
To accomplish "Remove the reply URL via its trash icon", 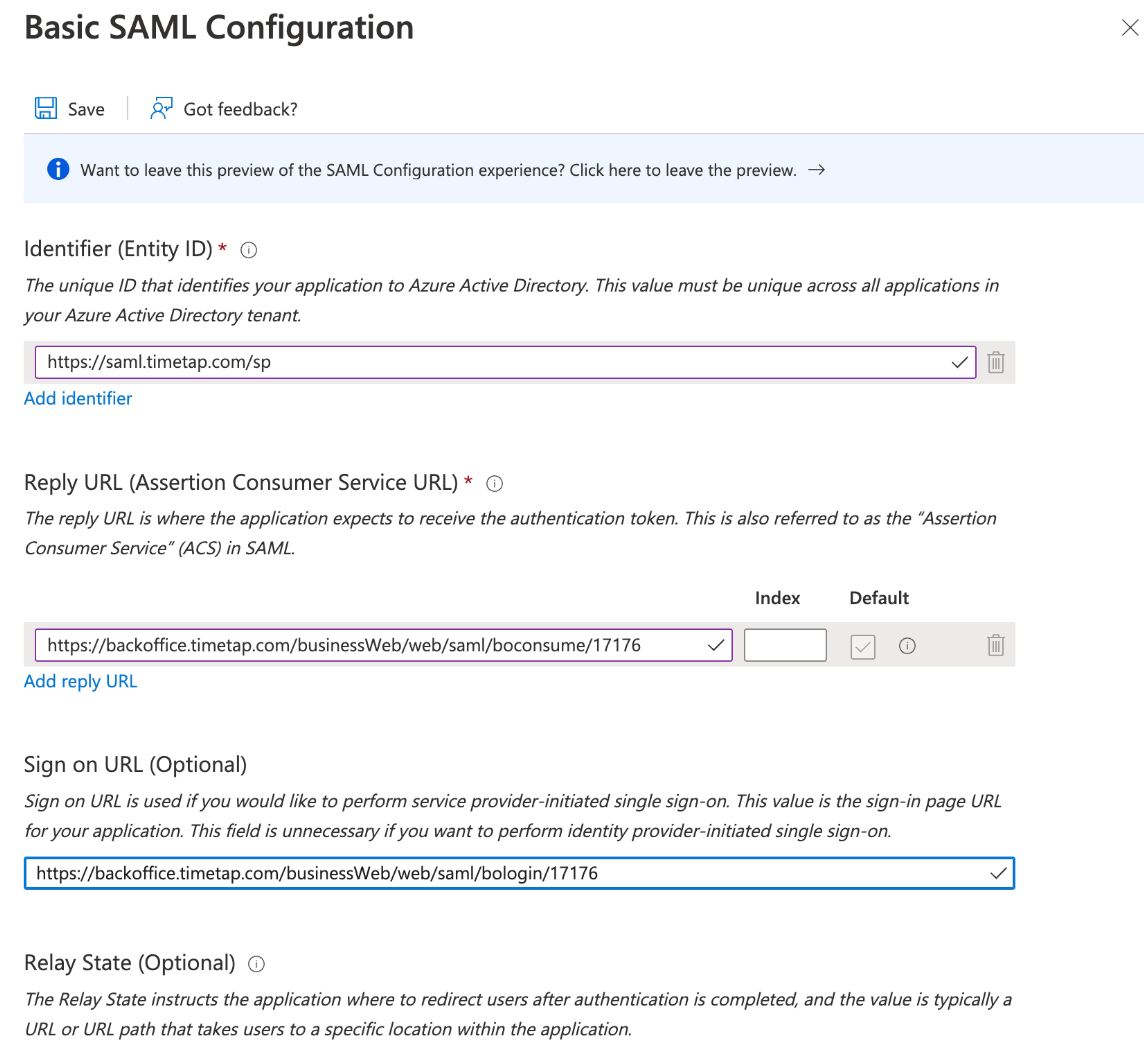I will 995,645.
